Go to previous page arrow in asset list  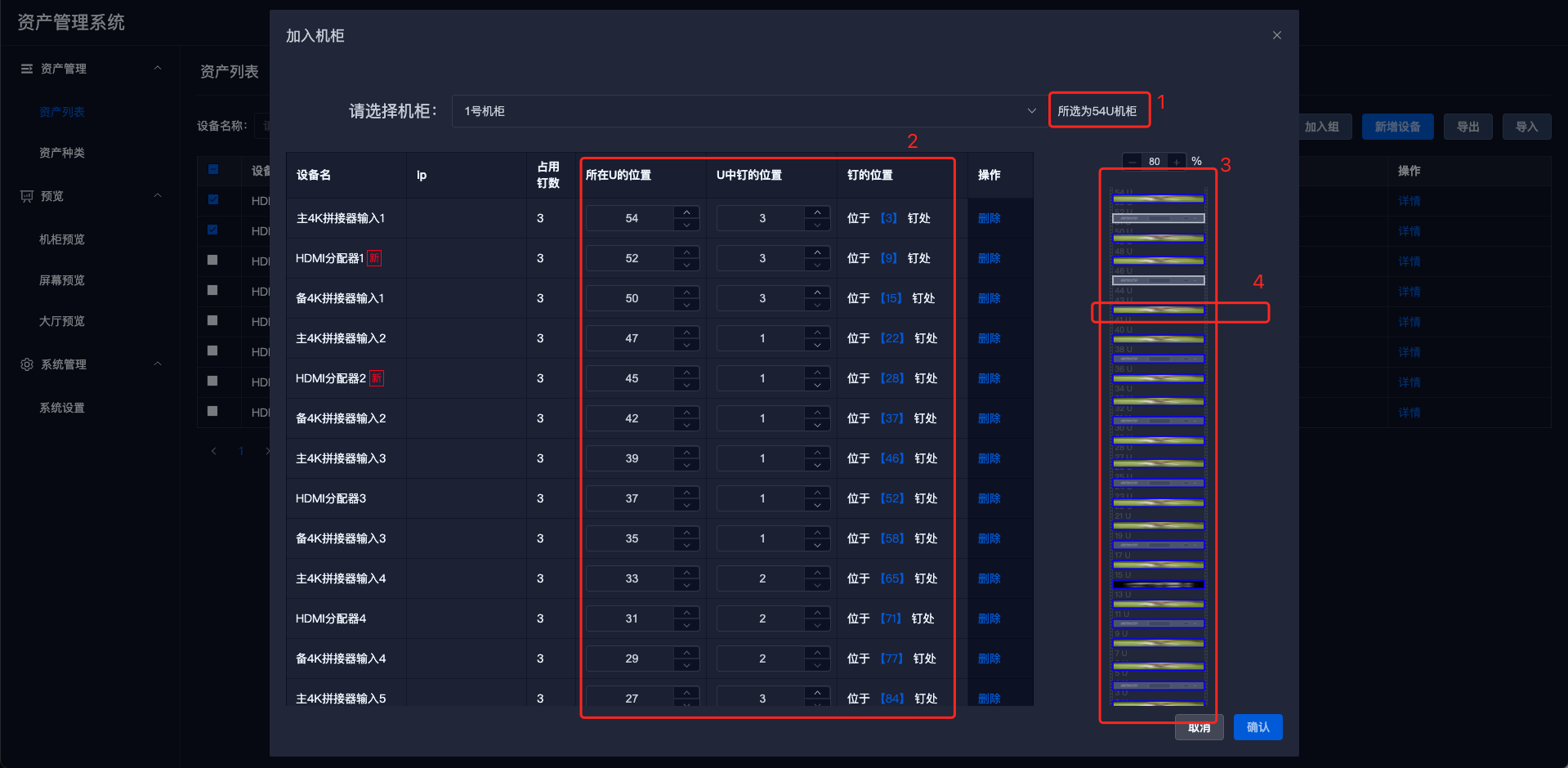214,451
